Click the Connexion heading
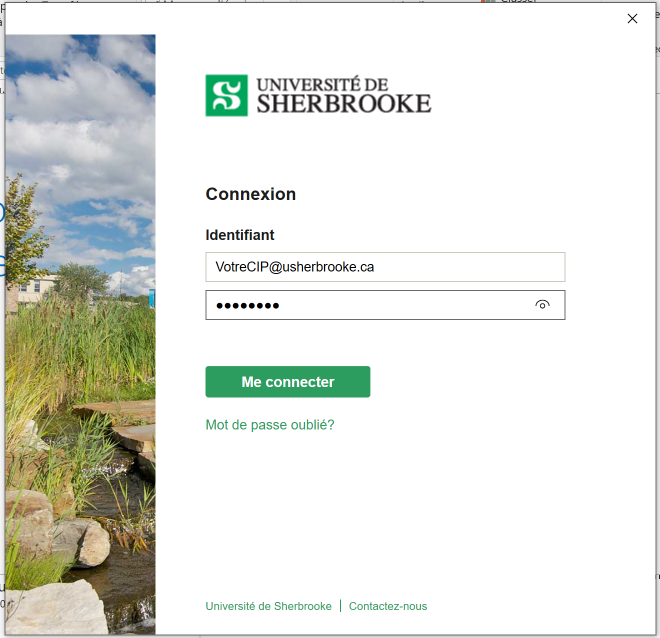 pos(250,194)
